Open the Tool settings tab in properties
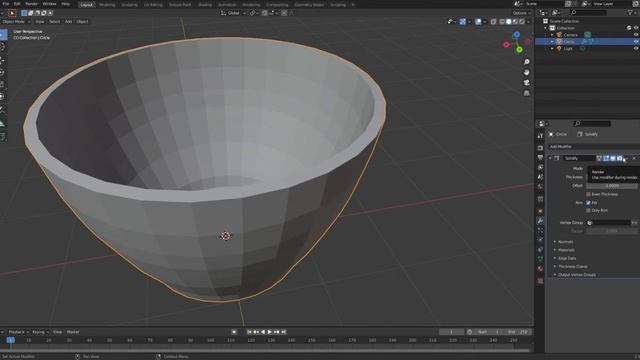Screen dimensions: 640x360 click(540, 136)
